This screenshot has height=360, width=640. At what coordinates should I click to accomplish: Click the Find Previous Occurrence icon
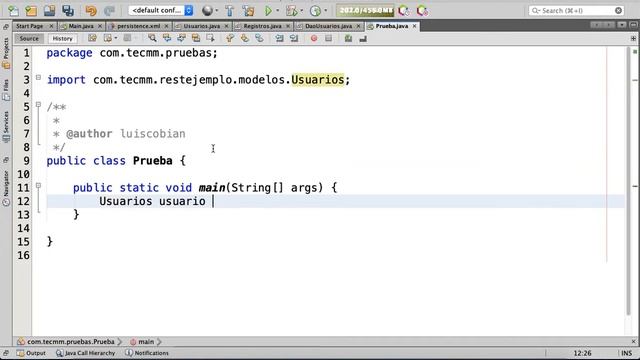tap(167, 38)
